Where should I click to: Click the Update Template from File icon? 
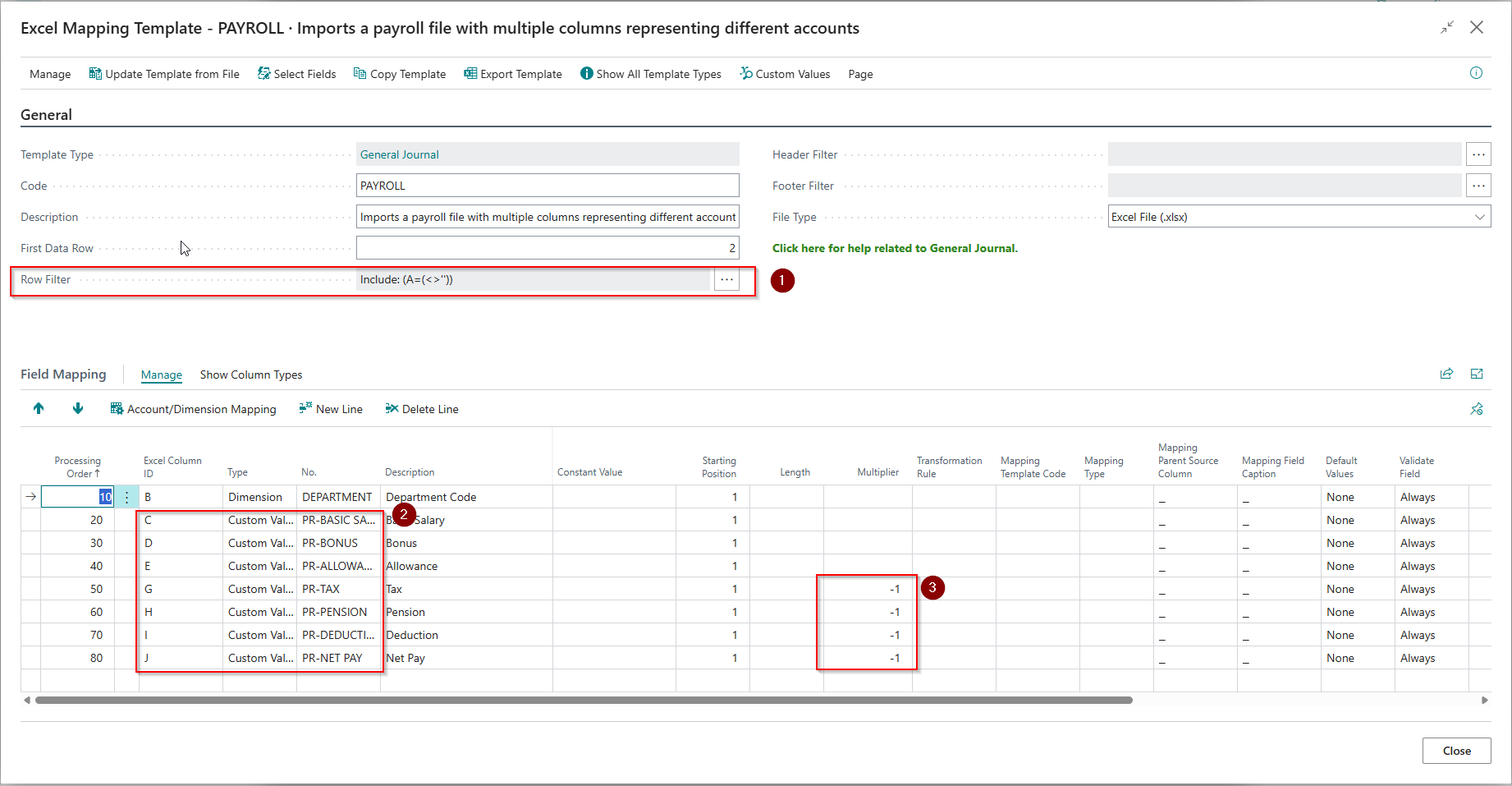click(x=94, y=73)
